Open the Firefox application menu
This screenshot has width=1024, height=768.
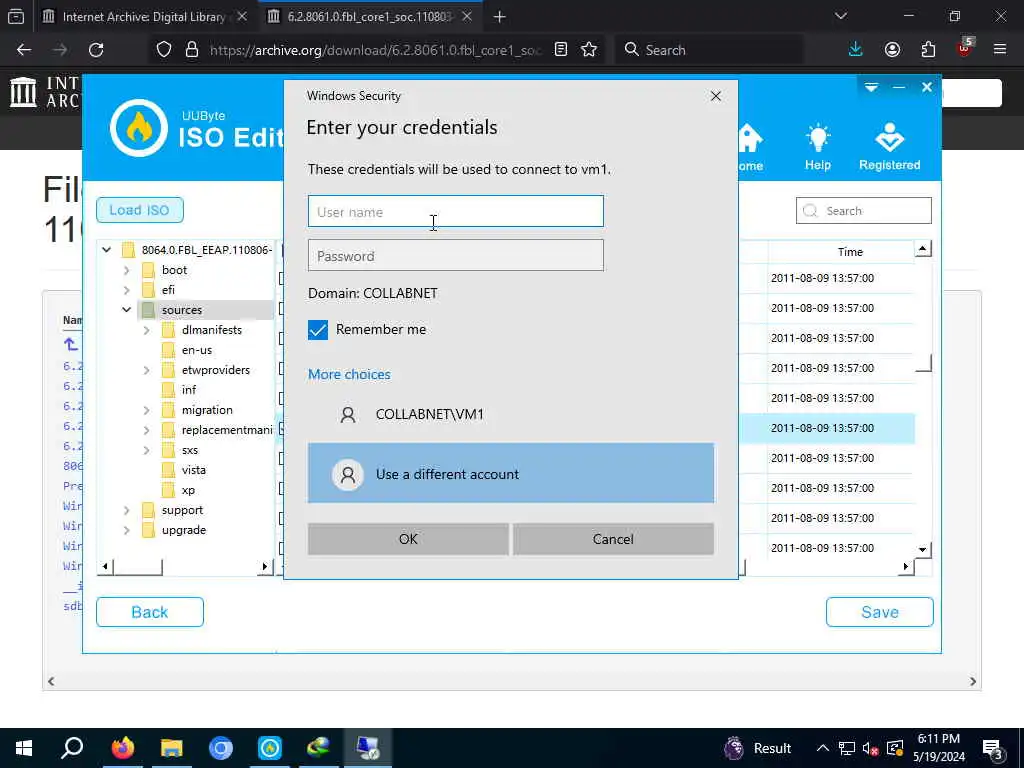(1000, 50)
